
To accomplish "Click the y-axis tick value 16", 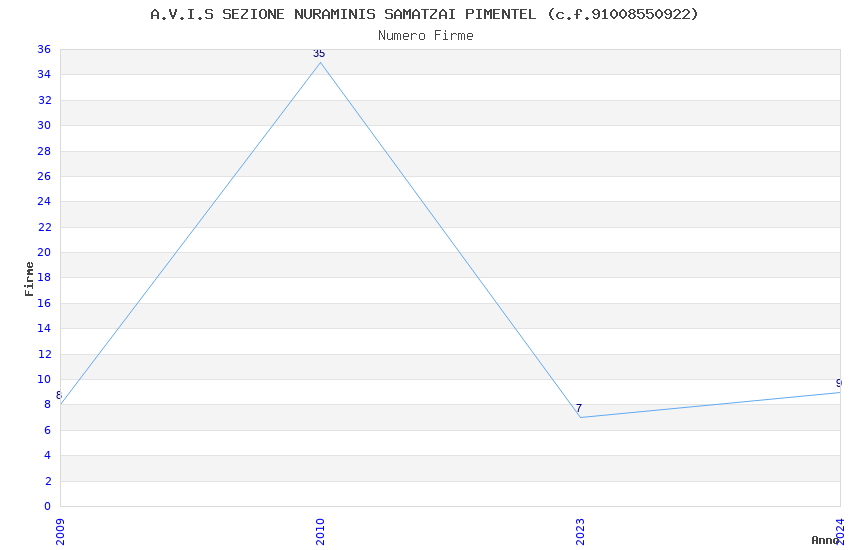I will [44, 303].
